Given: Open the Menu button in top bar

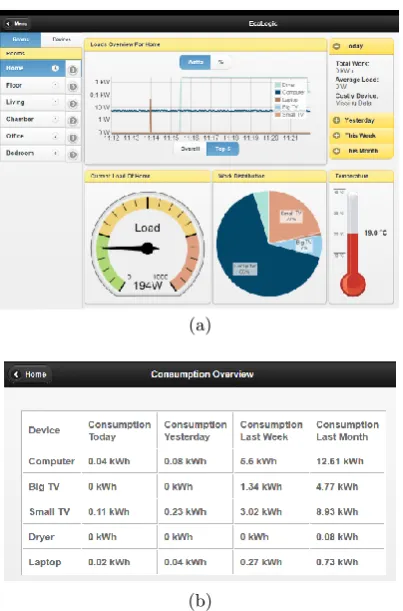Looking at the screenshot, I should point(16,24).
